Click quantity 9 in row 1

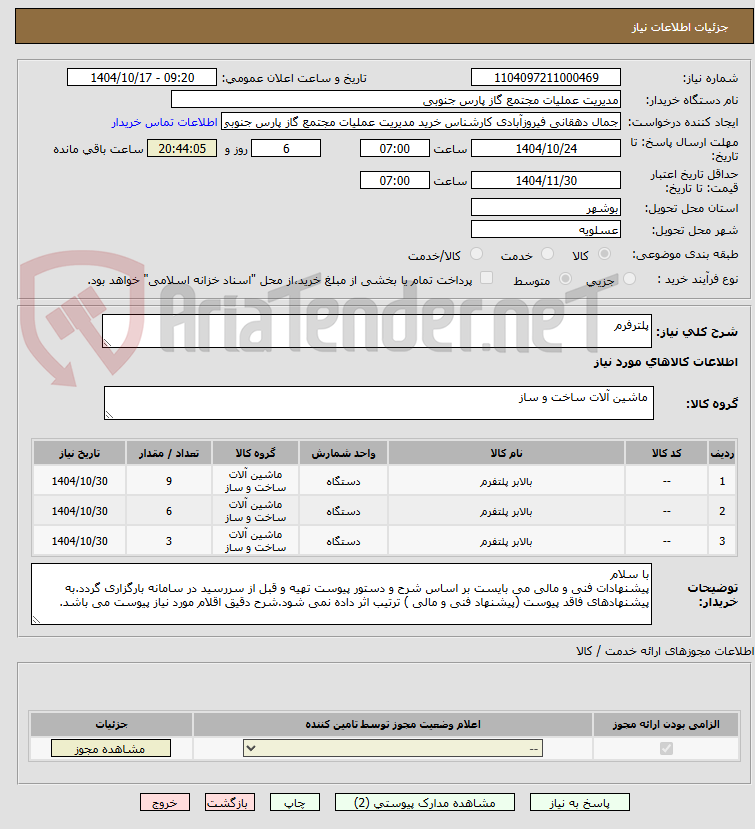[169, 481]
